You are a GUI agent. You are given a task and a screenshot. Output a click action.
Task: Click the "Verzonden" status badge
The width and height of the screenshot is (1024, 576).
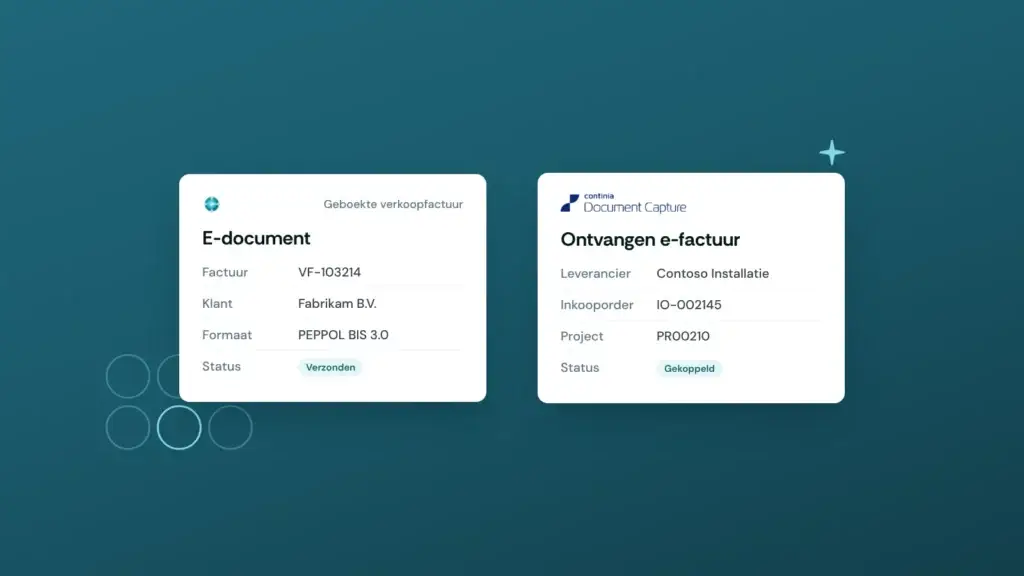pyautogui.click(x=330, y=367)
